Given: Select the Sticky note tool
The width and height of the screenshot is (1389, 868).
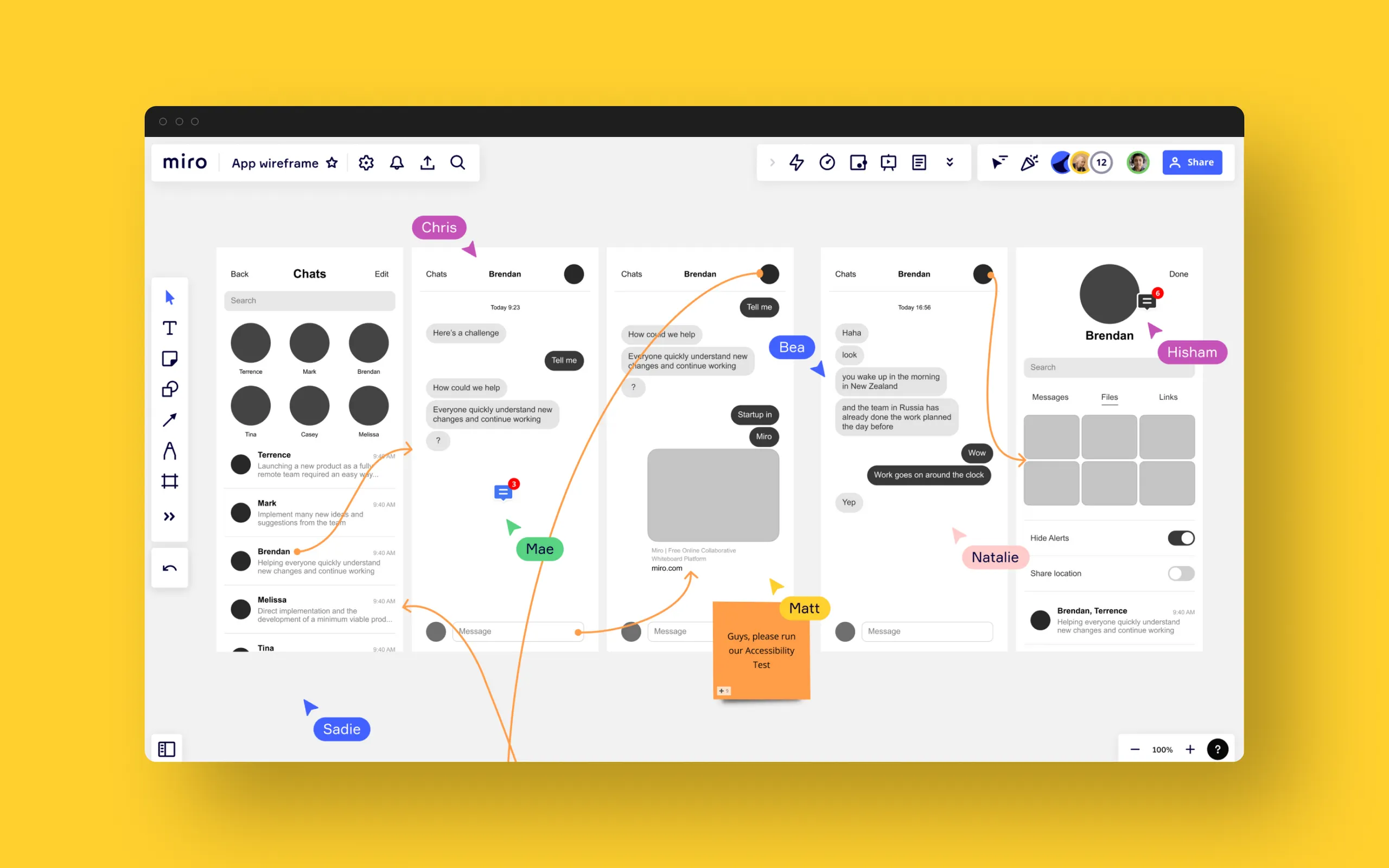Looking at the screenshot, I should point(169,359).
